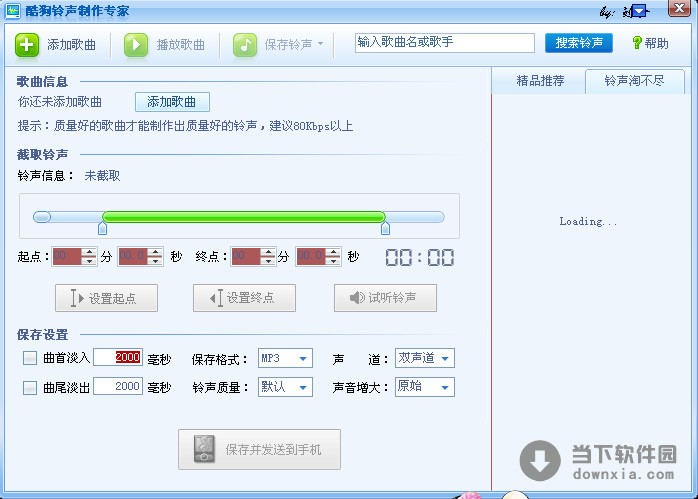Decrease the 起点 seconds spinner

click(155, 261)
